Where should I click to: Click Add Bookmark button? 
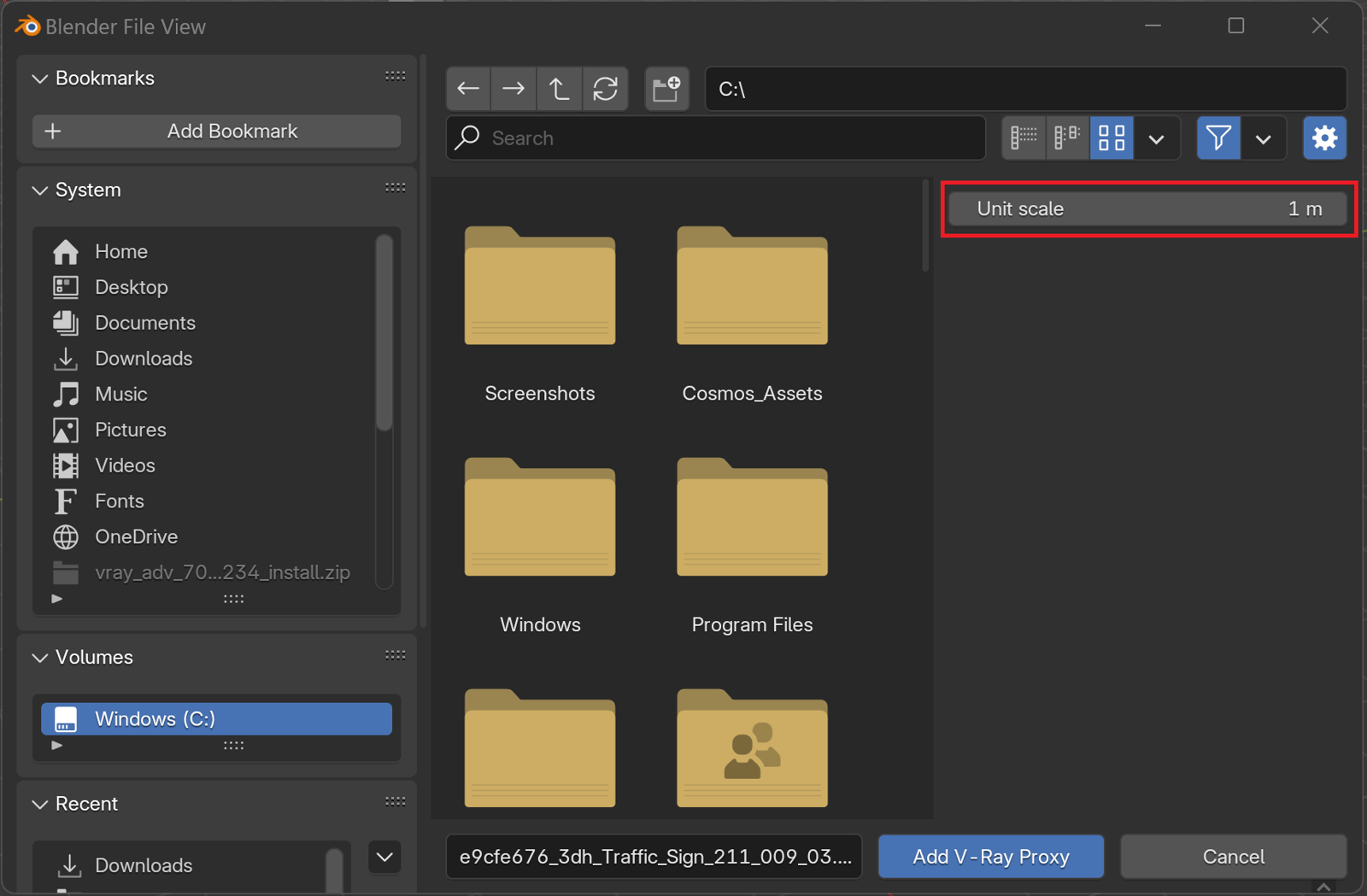[x=216, y=132]
